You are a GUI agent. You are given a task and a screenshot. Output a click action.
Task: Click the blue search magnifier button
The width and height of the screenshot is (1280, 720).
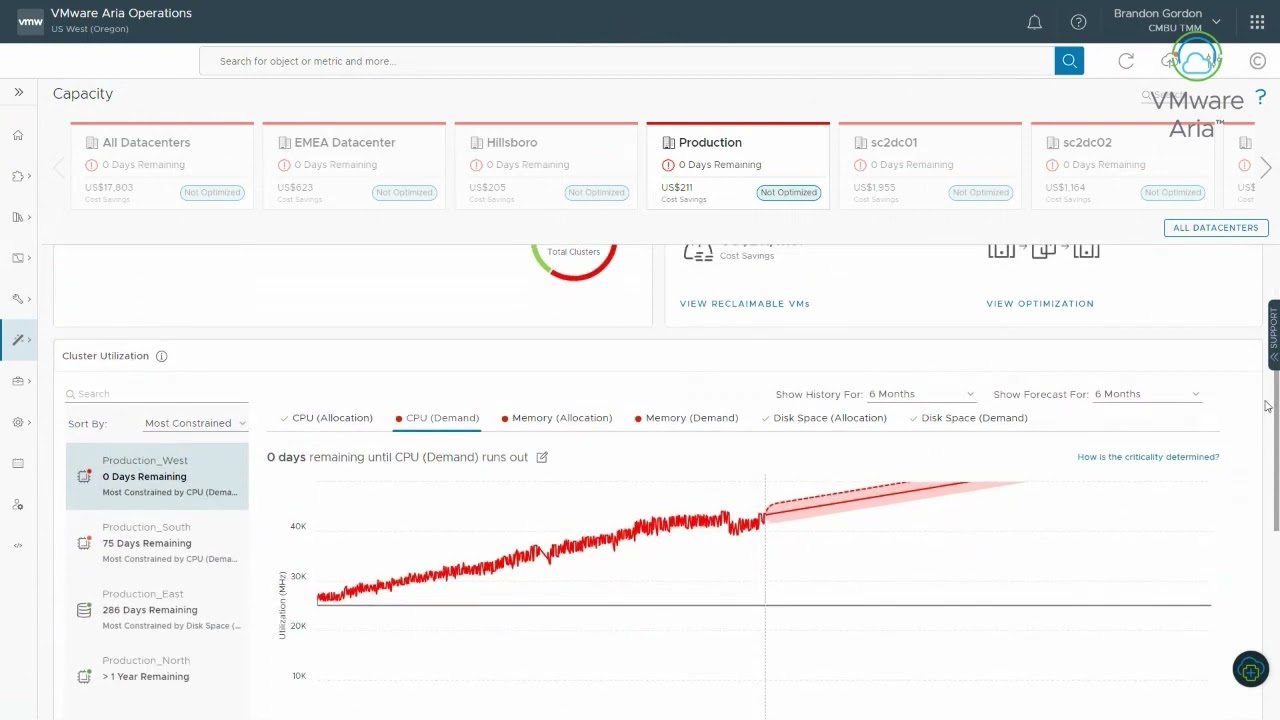pyautogui.click(x=1069, y=61)
